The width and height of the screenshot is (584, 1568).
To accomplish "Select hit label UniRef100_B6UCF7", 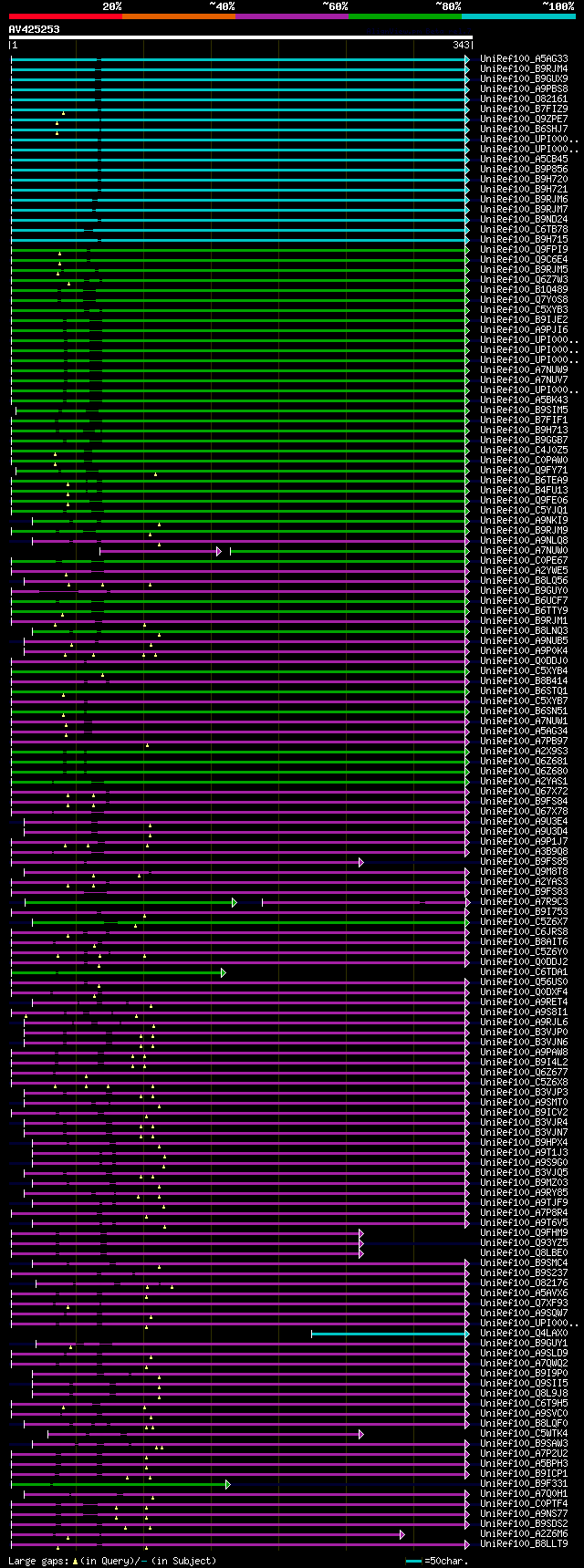I will point(524,601).
